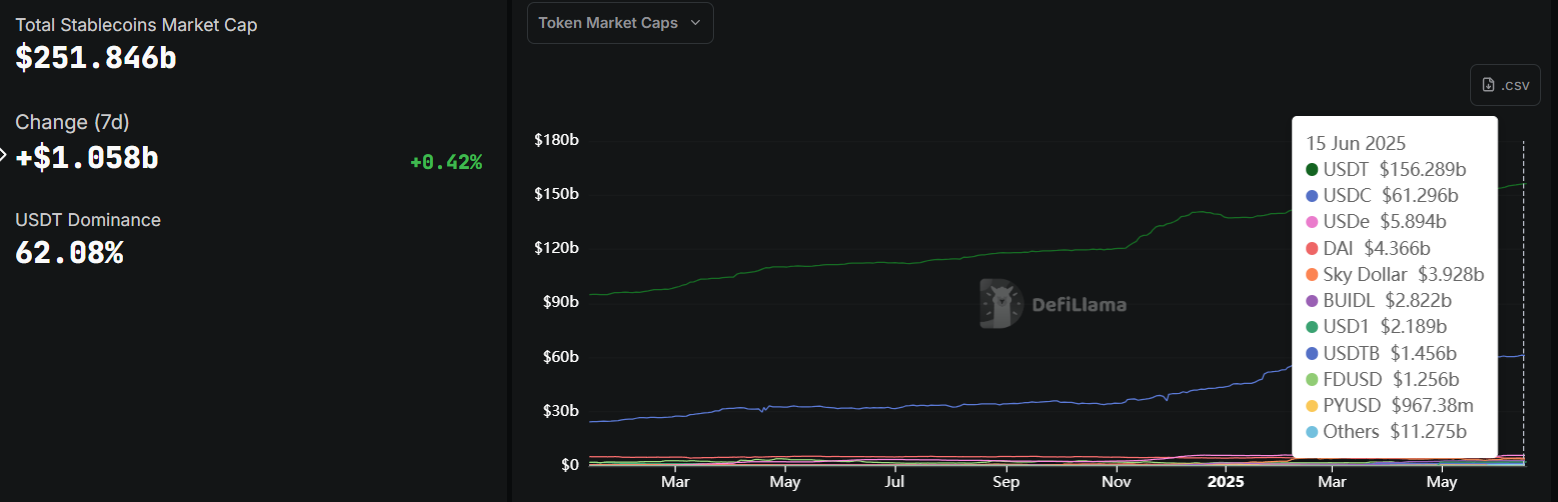Click the chevron arrow in Token Market Caps
Image resolution: width=1558 pixels, height=502 pixels.
point(695,23)
